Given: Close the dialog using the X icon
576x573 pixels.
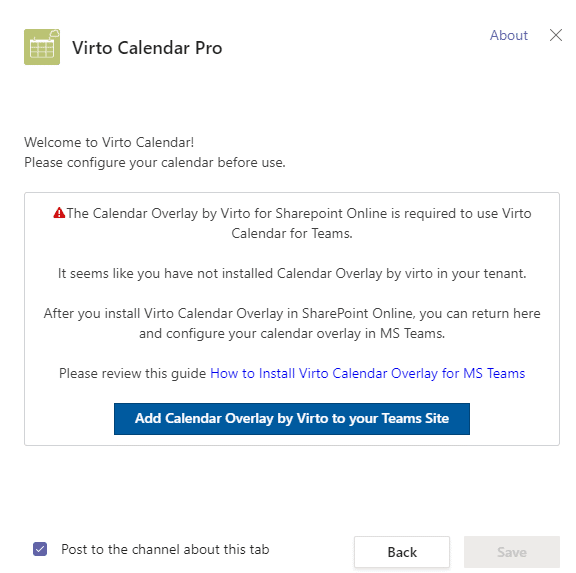Looking at the screenshot, I should 556,35.
